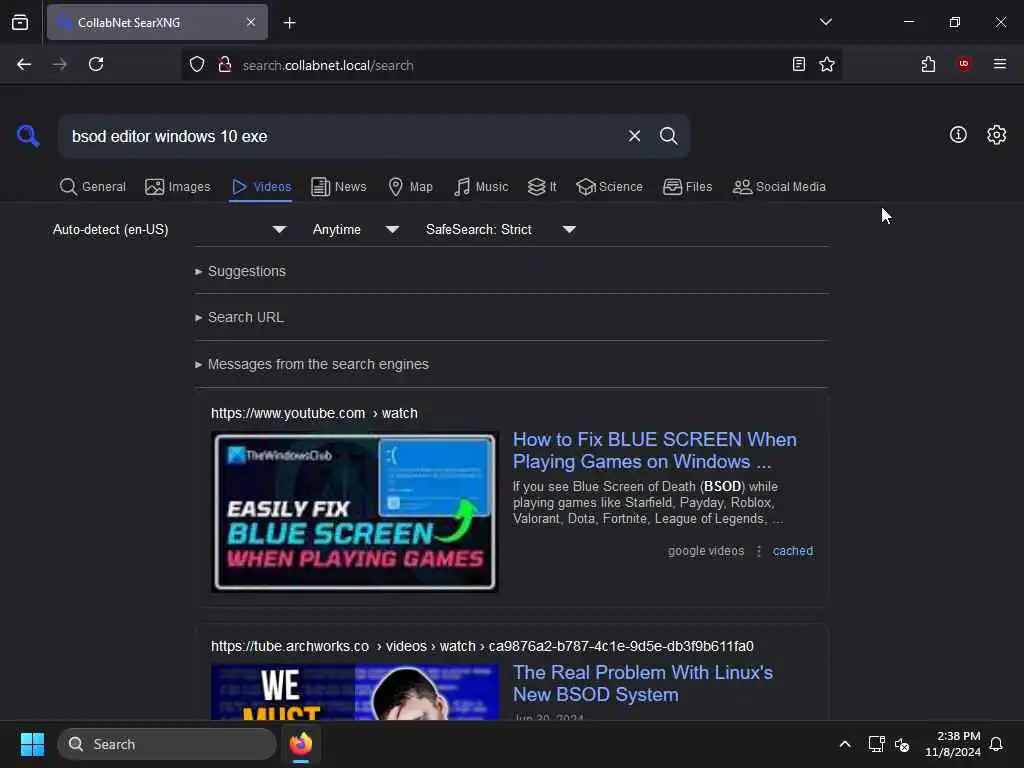Open Firefox View recent browsing

[20, 22]
